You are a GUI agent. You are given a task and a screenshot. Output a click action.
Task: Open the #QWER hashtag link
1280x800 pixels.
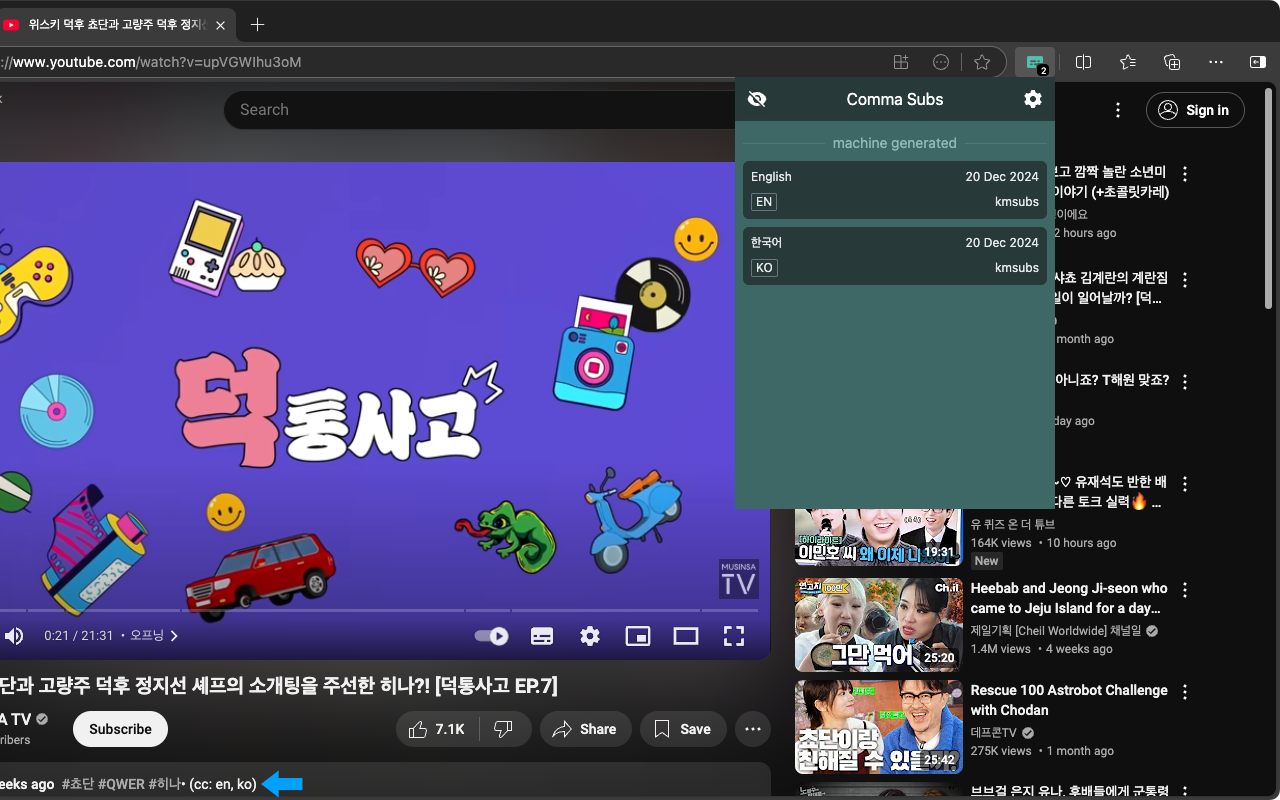pyautogui.click(x=121, y=784)
